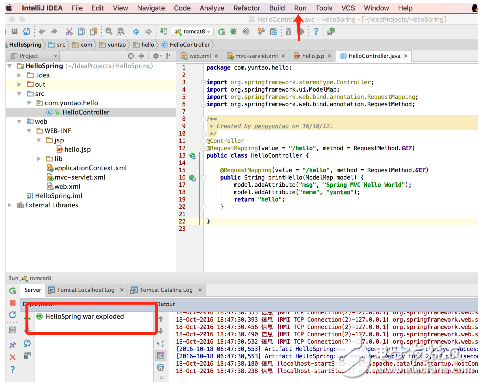Select HelloSpring.iml file in tree
The height and width of the screenshot is (386, 482).
tap(55, 196)
